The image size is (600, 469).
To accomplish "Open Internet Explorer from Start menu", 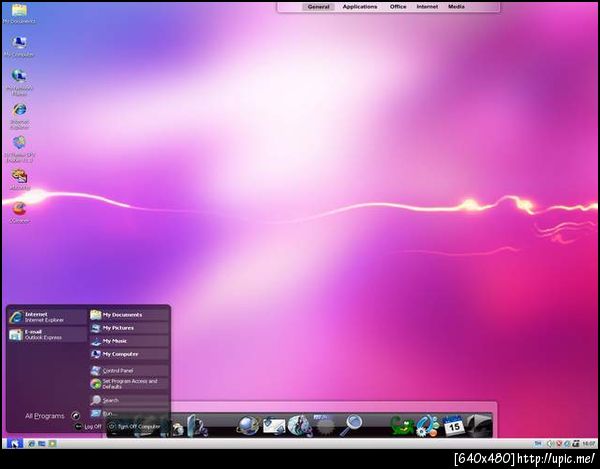I will tap(47, 317).
